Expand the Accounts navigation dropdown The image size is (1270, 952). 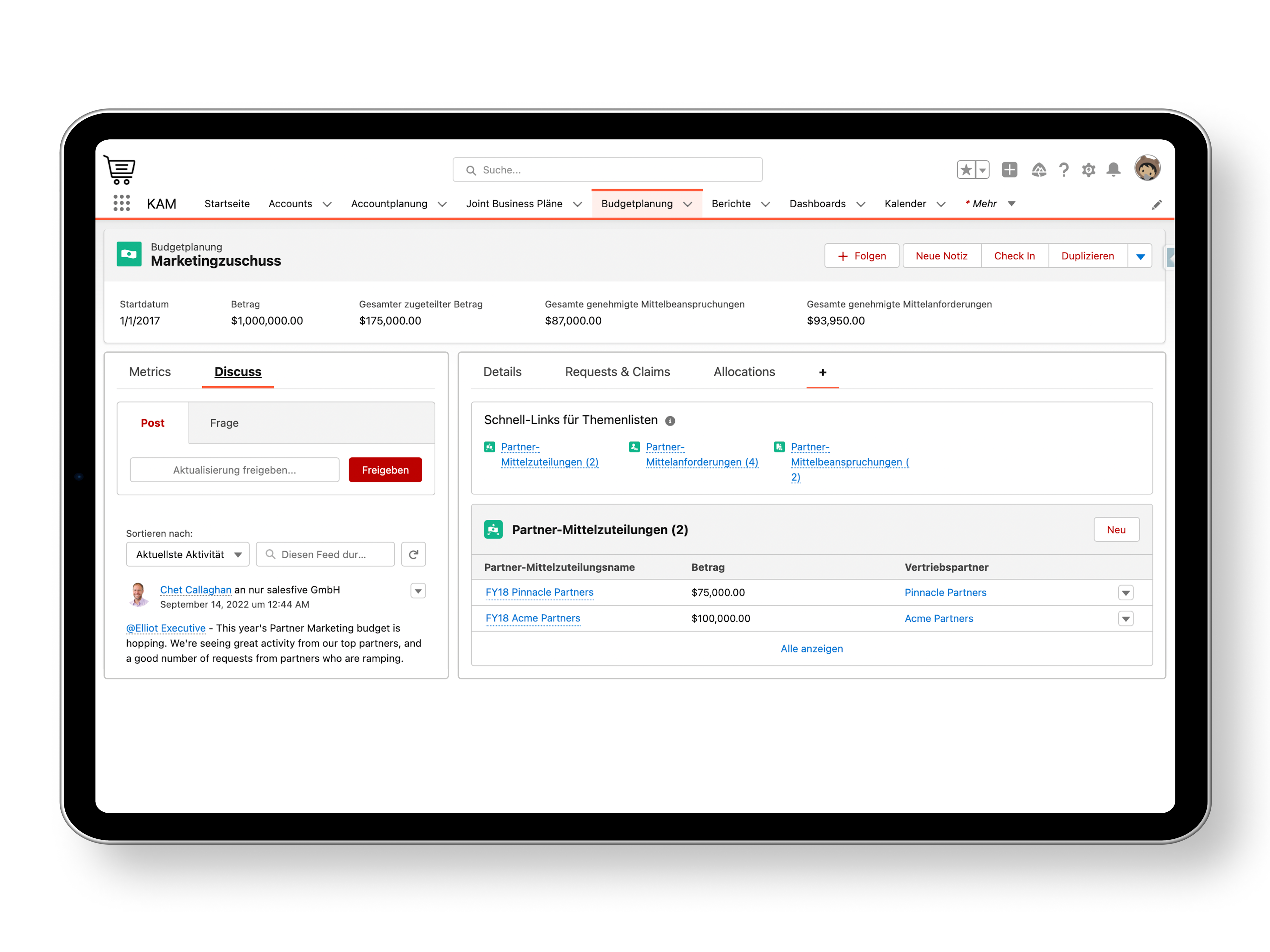327,204
